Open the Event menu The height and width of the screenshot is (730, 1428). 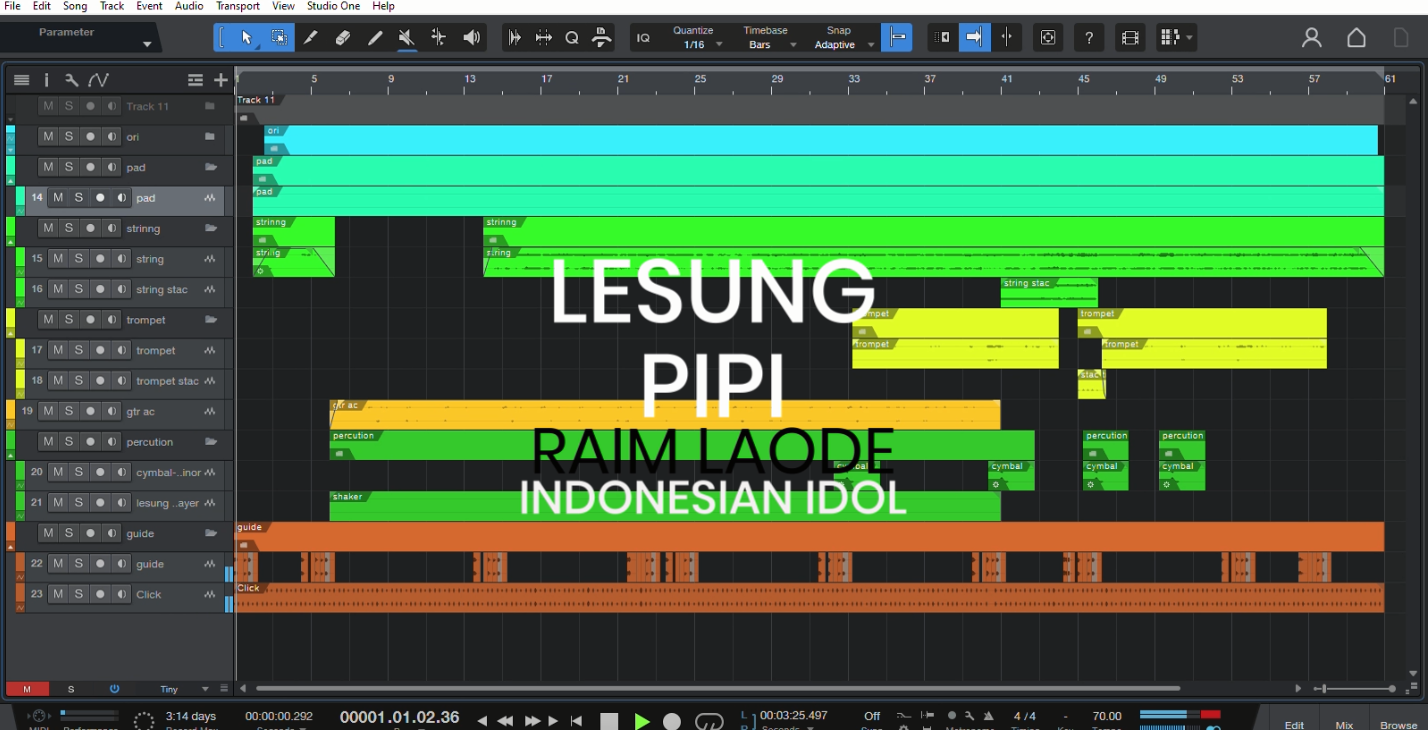[x=149, y=6]
